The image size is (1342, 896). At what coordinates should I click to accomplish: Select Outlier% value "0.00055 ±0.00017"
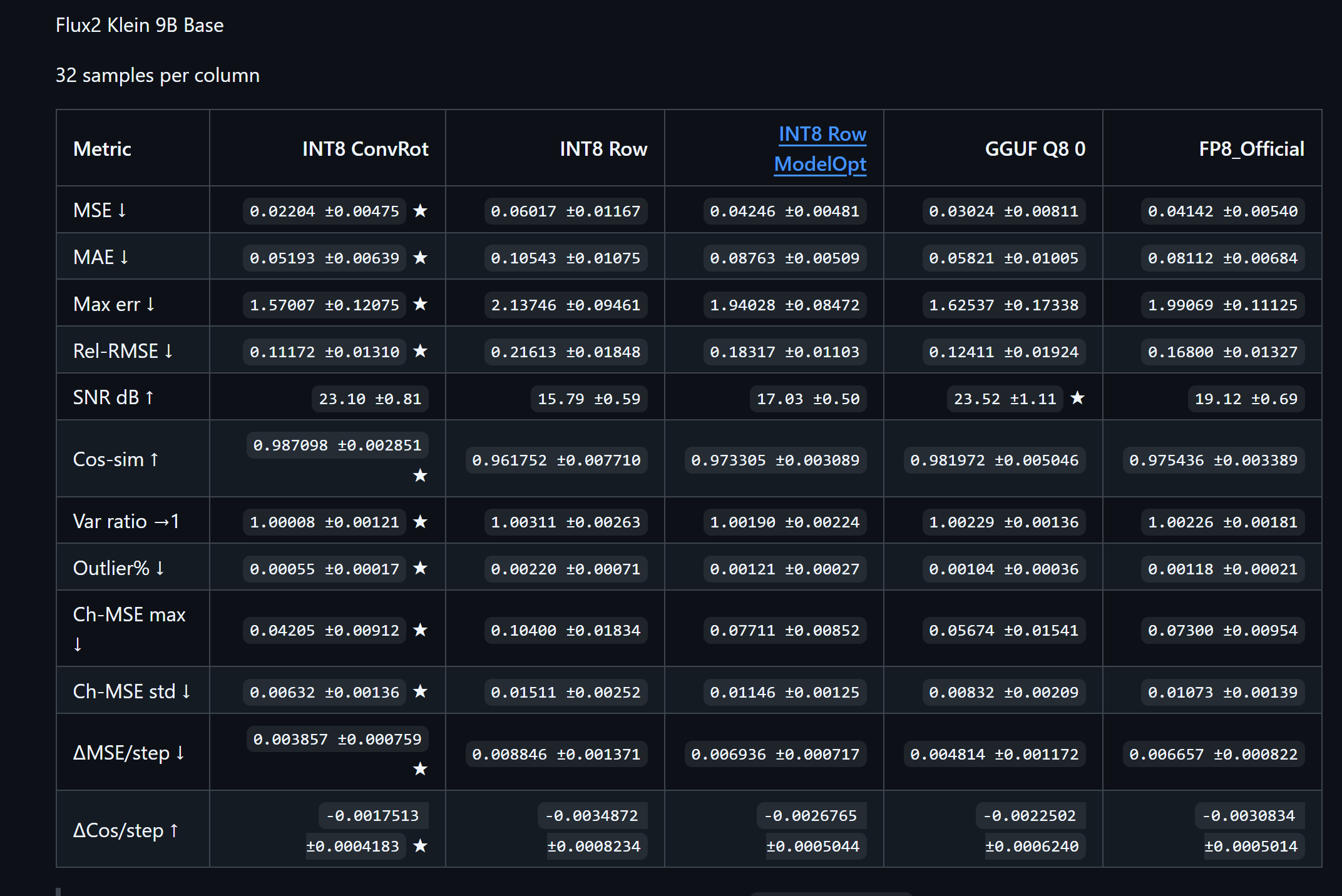[324, 569]
